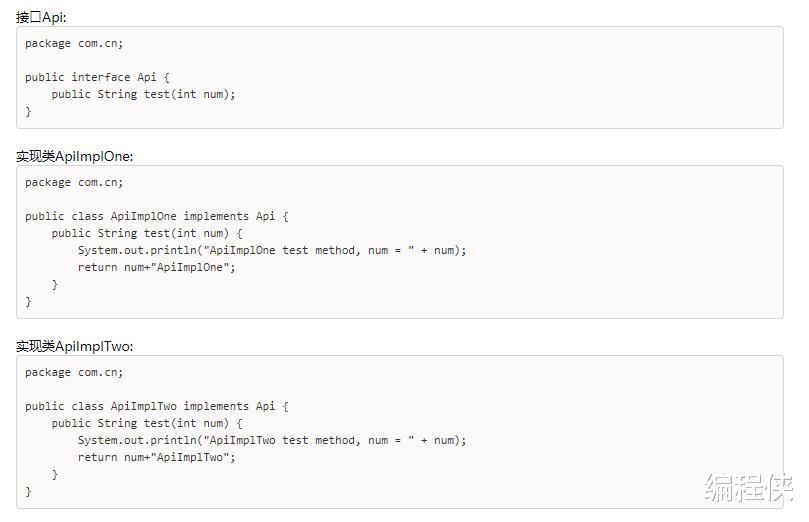Click the 实现类ApiImplTwo heading
The image size is (809, 522).
click(x=74, y=346)
